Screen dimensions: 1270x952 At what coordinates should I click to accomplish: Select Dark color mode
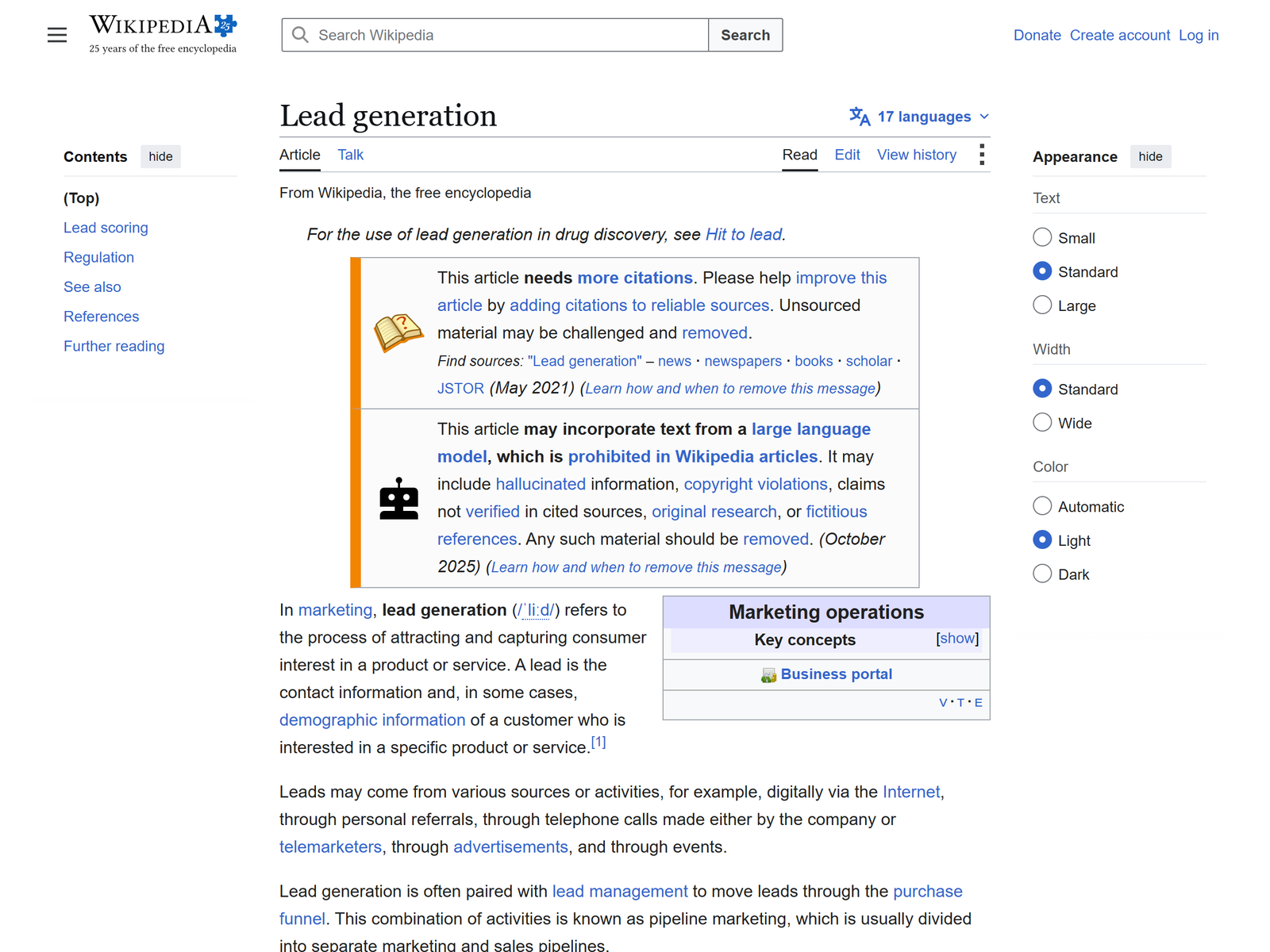pos(1042,574)
